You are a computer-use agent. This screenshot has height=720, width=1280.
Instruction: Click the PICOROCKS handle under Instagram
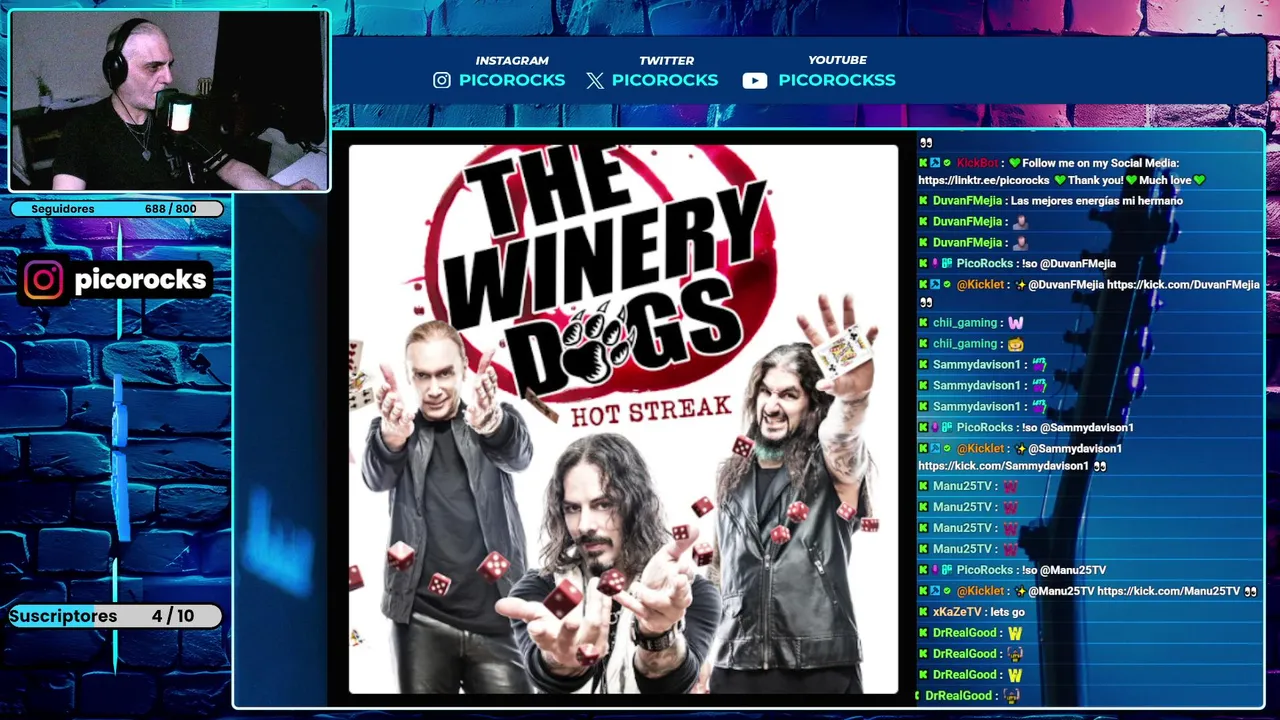click(x=512, y=80)
